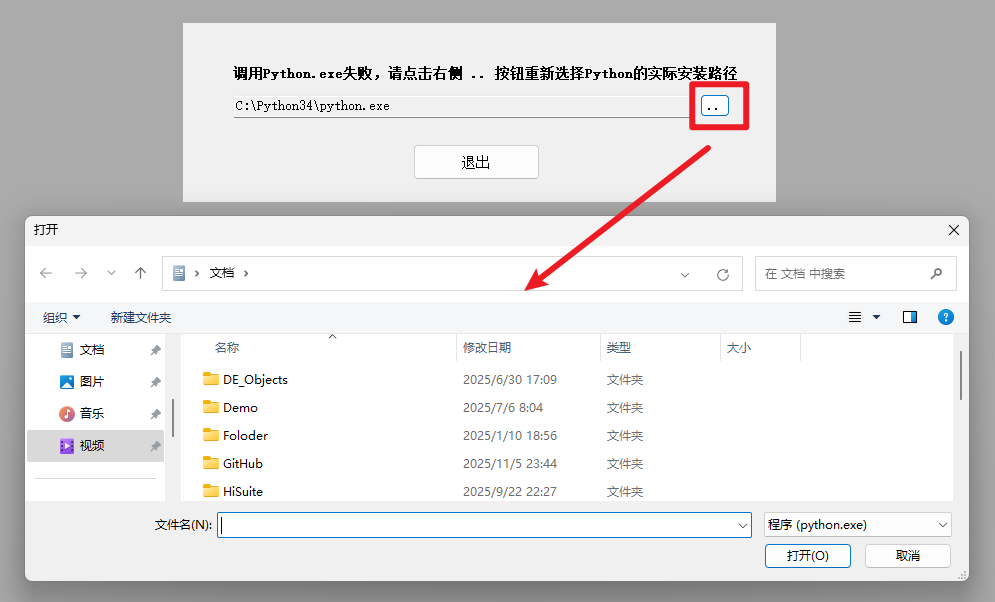Open the file name combo box dropdown
The height and width of the screenshot is (602, 995).
pyautogui.click(x=741, y=524)
